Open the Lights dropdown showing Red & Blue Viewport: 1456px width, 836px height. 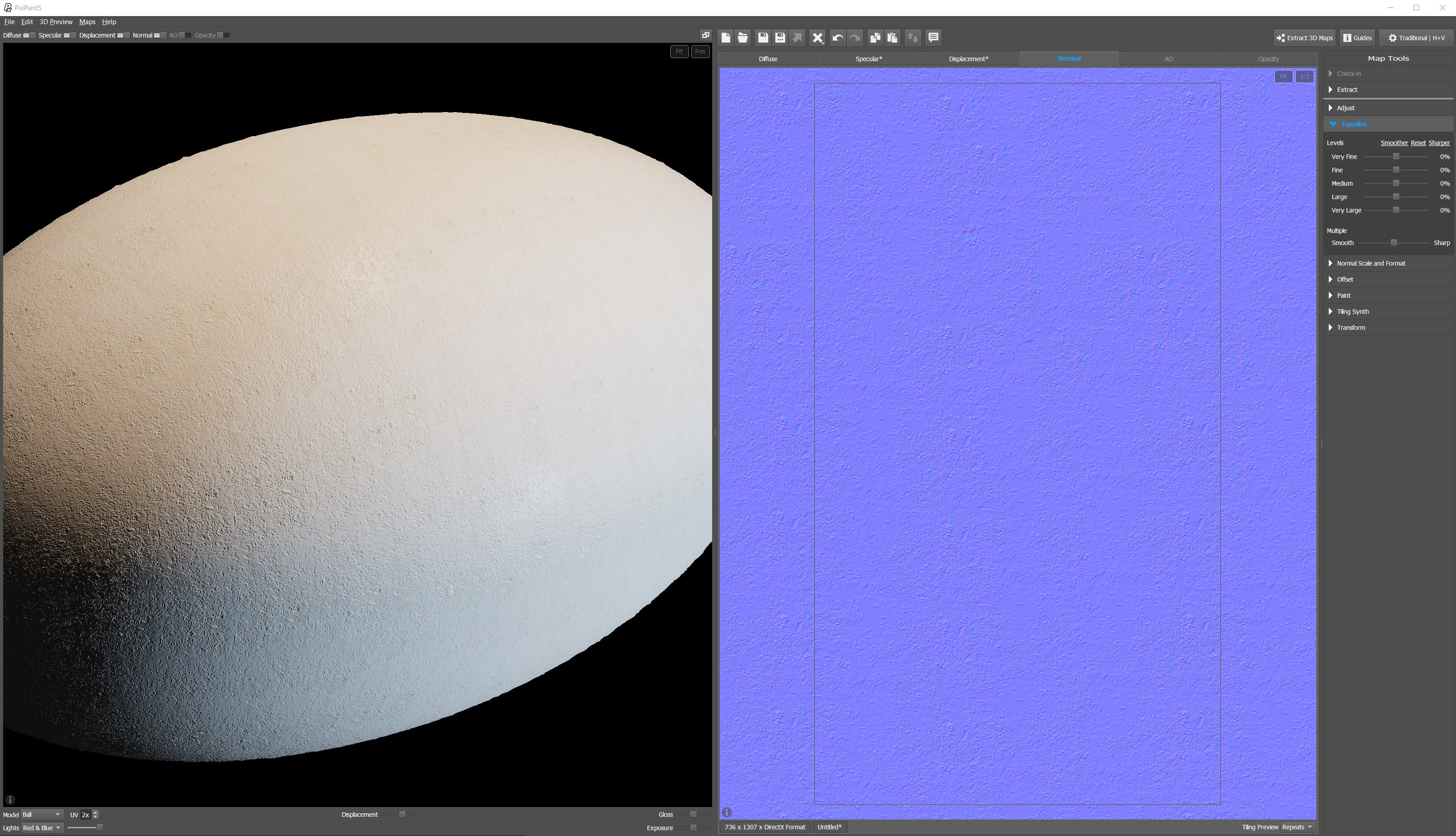pos(42,828)
